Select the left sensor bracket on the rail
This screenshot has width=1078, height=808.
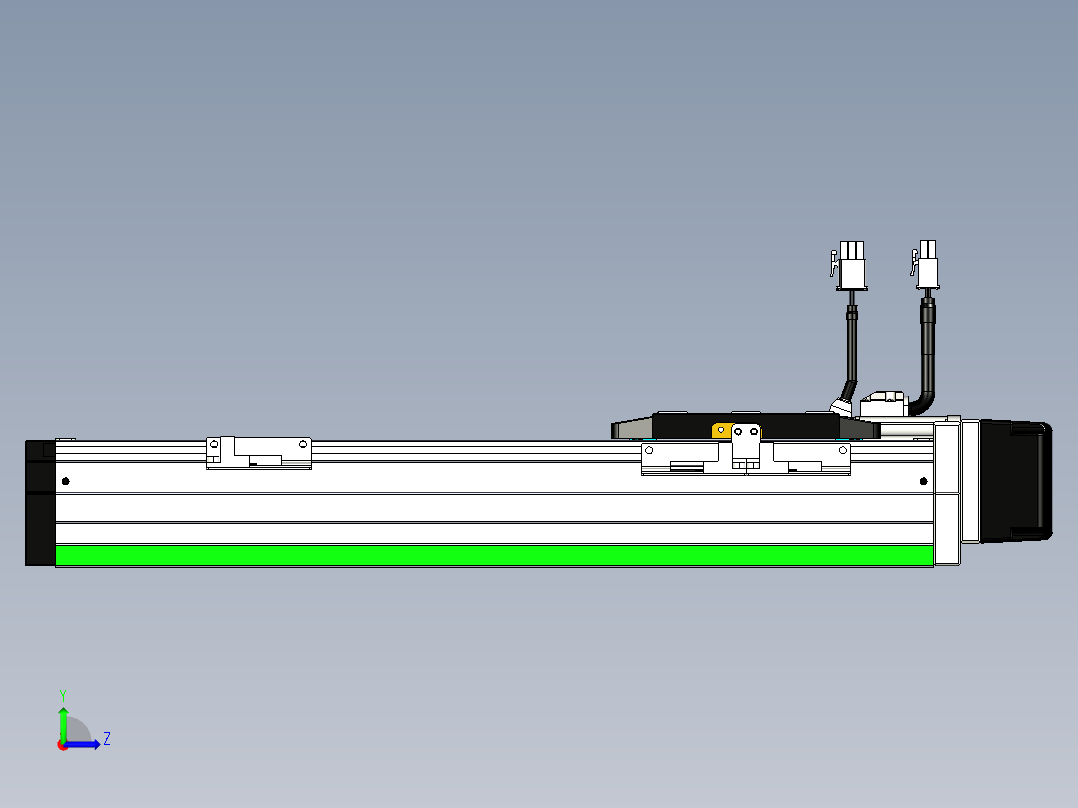258,452
